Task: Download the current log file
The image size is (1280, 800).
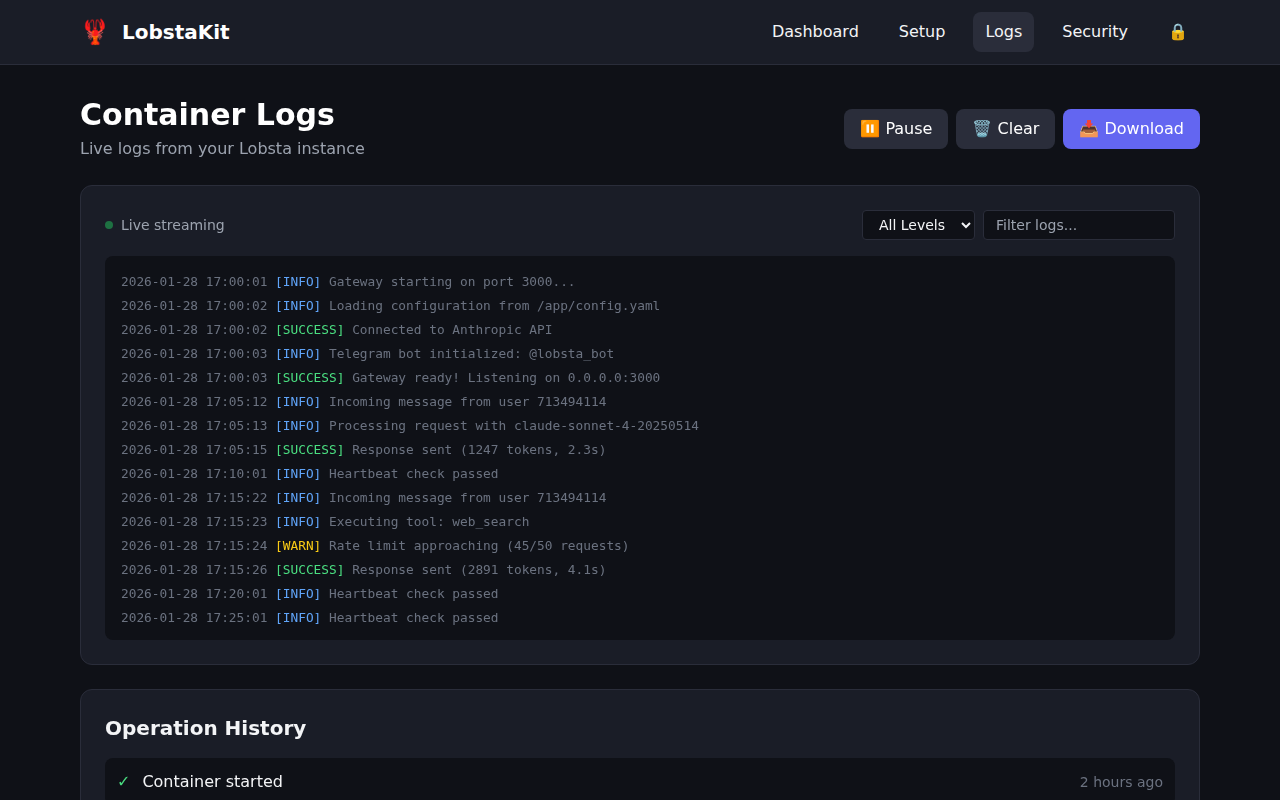Action: (x=1131, y=128)
